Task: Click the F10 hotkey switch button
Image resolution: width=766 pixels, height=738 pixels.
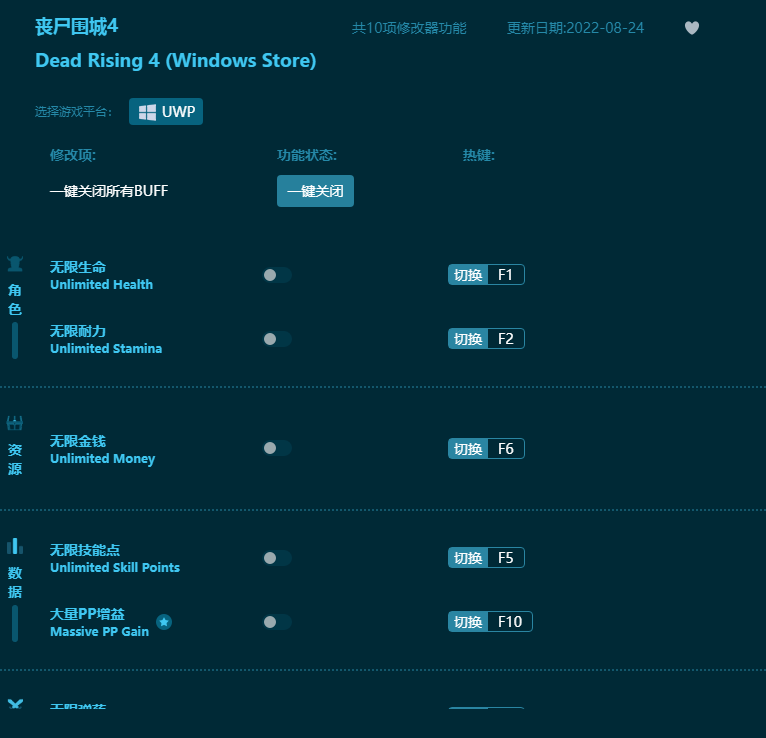Action: (490, 621)
